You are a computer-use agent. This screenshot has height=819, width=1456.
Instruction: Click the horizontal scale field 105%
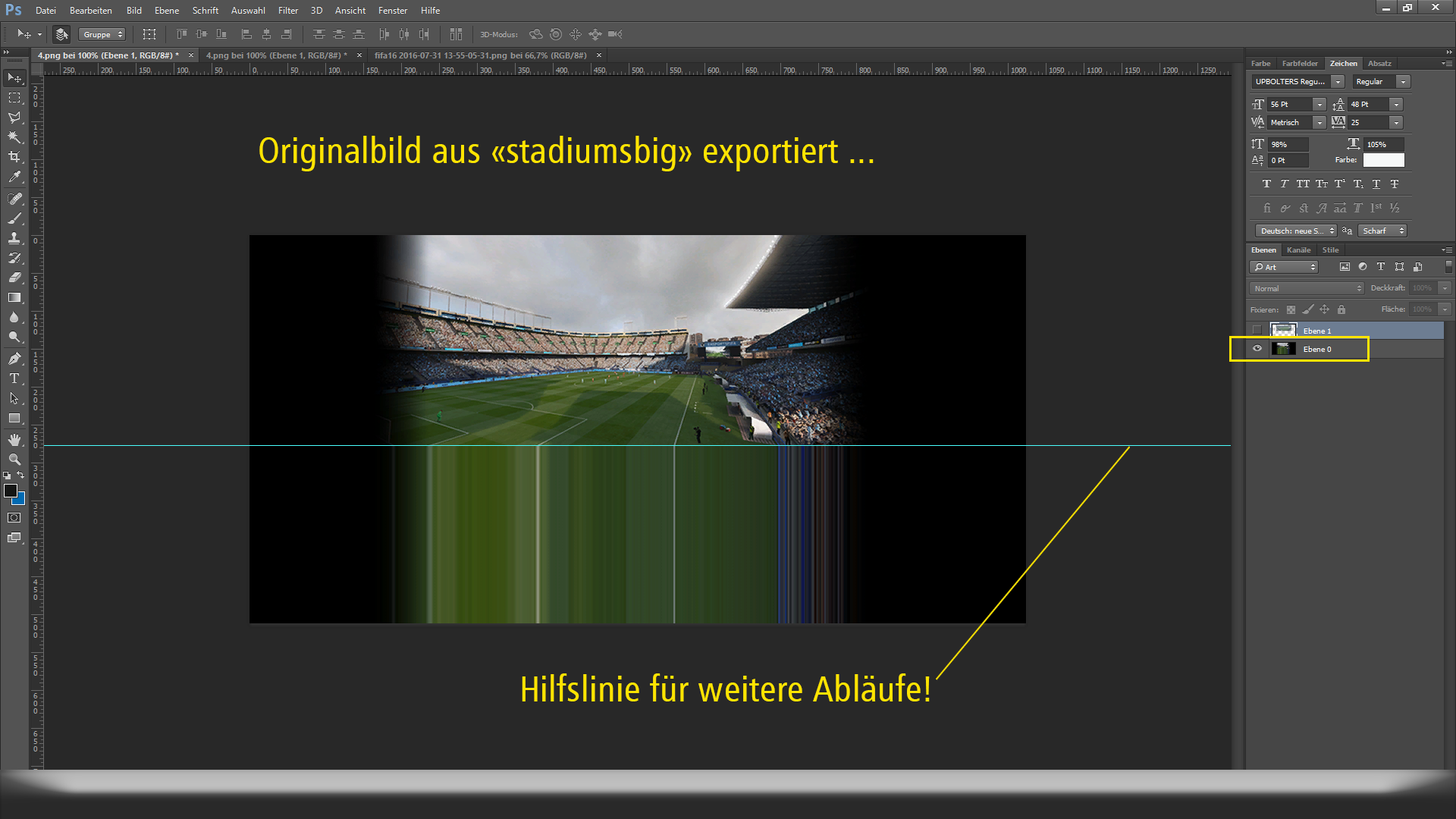(1384, 145)
